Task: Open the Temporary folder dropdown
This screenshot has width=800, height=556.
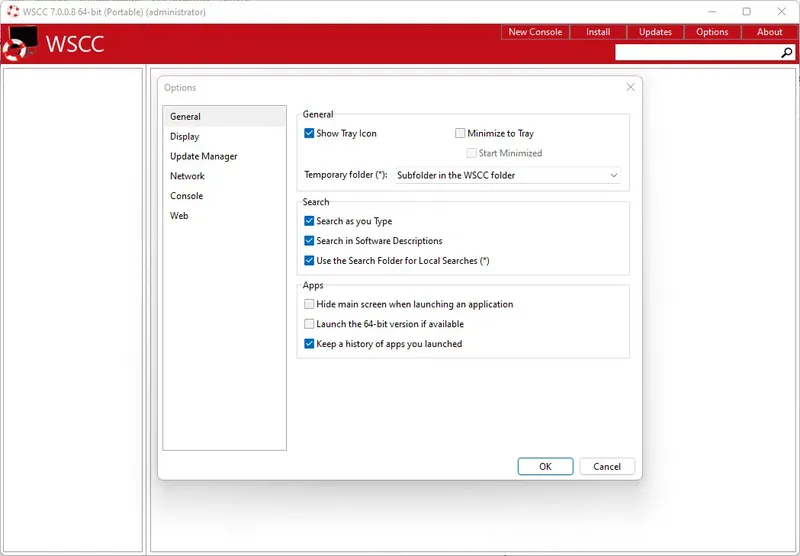Action: click(508, 175)
